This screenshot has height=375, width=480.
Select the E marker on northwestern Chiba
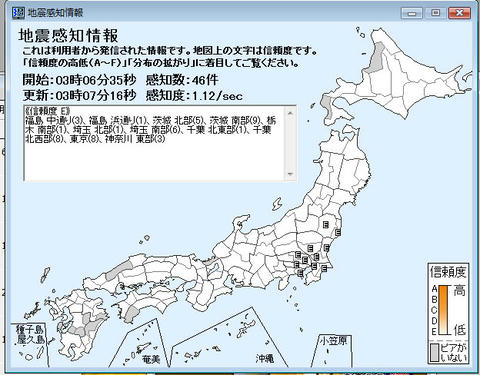[x=314, y=266]
